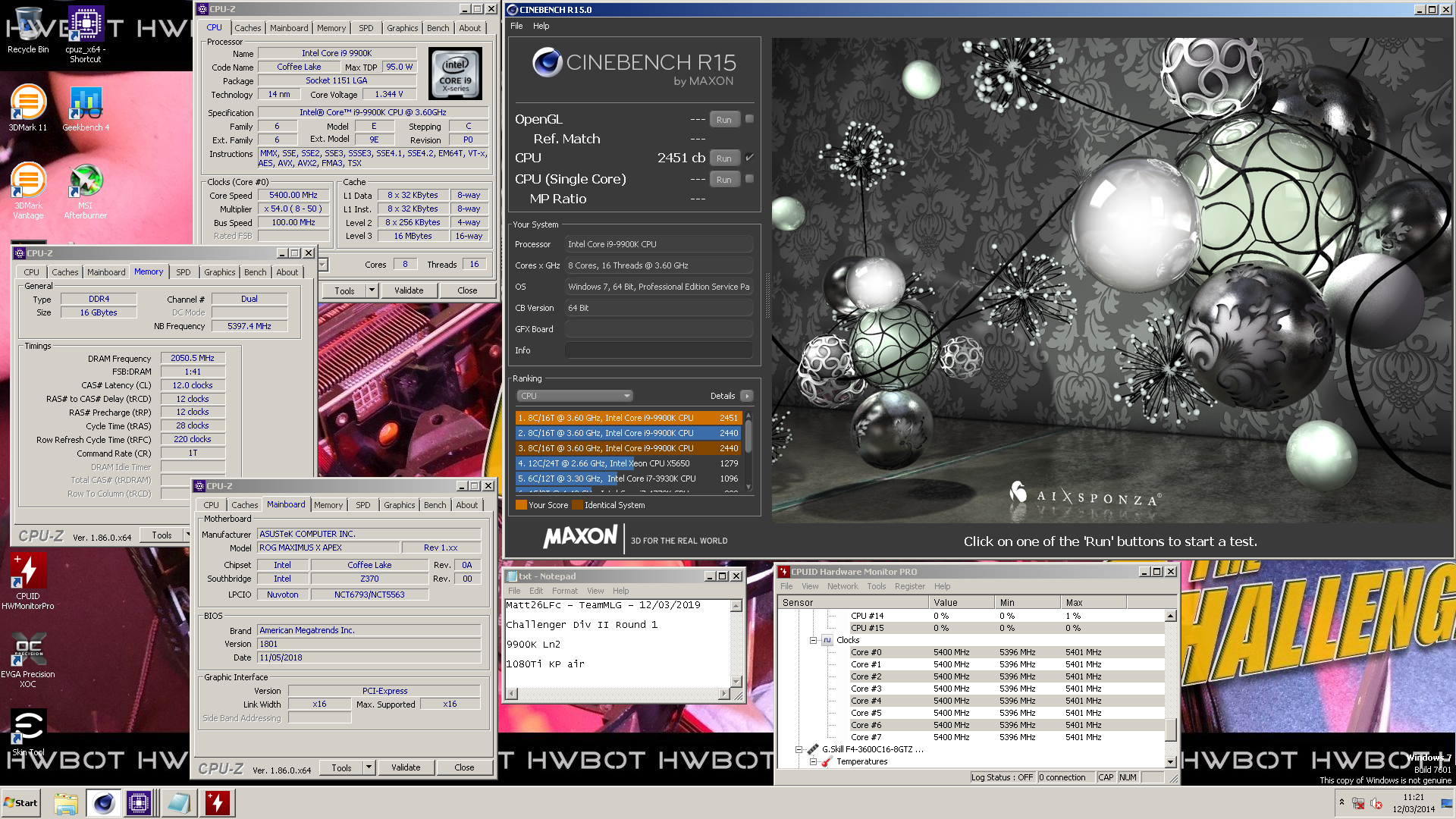This screenshot has height=819, width=1456.
Task: Collapse the Temperatures tree node
Action: pos(813,761)
